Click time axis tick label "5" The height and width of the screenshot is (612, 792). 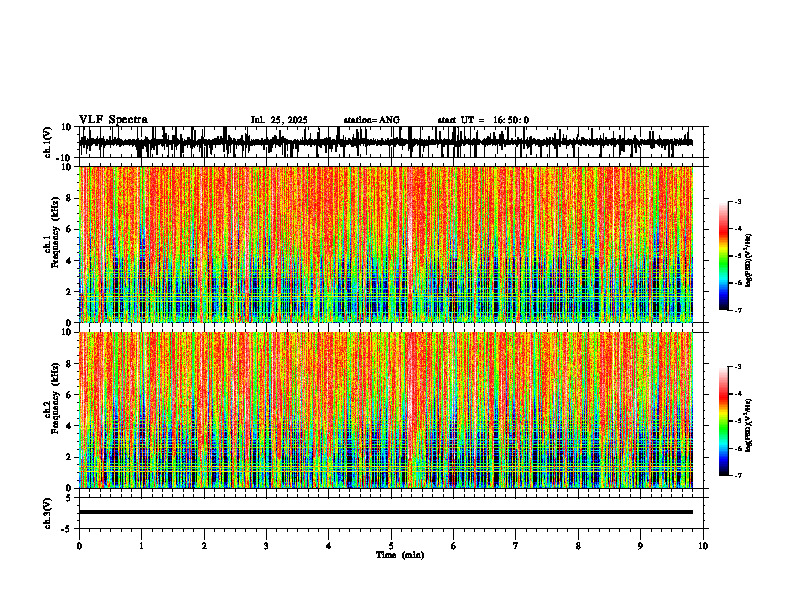391,546
